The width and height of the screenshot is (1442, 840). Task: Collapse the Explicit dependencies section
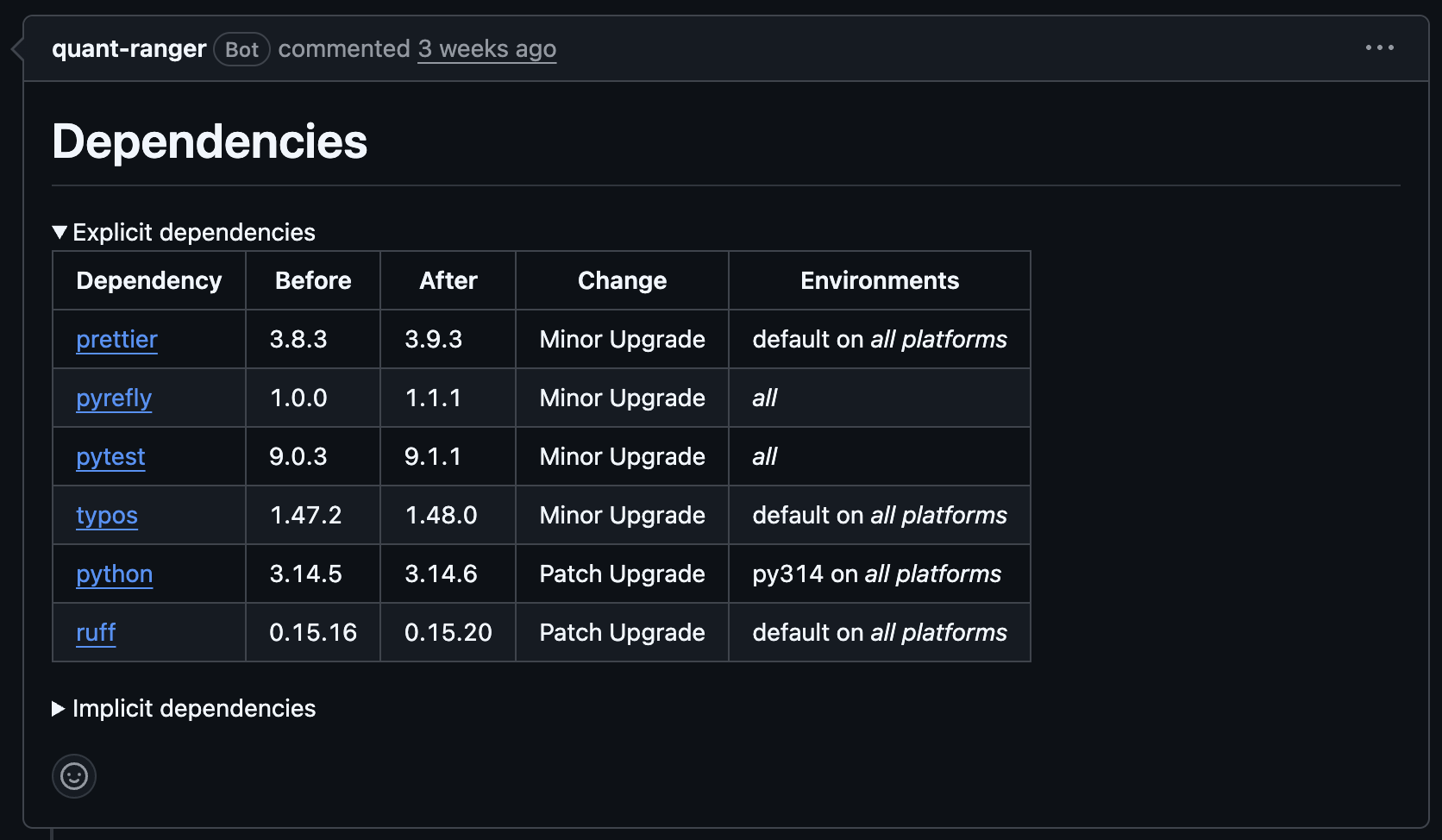pos(184,232)
